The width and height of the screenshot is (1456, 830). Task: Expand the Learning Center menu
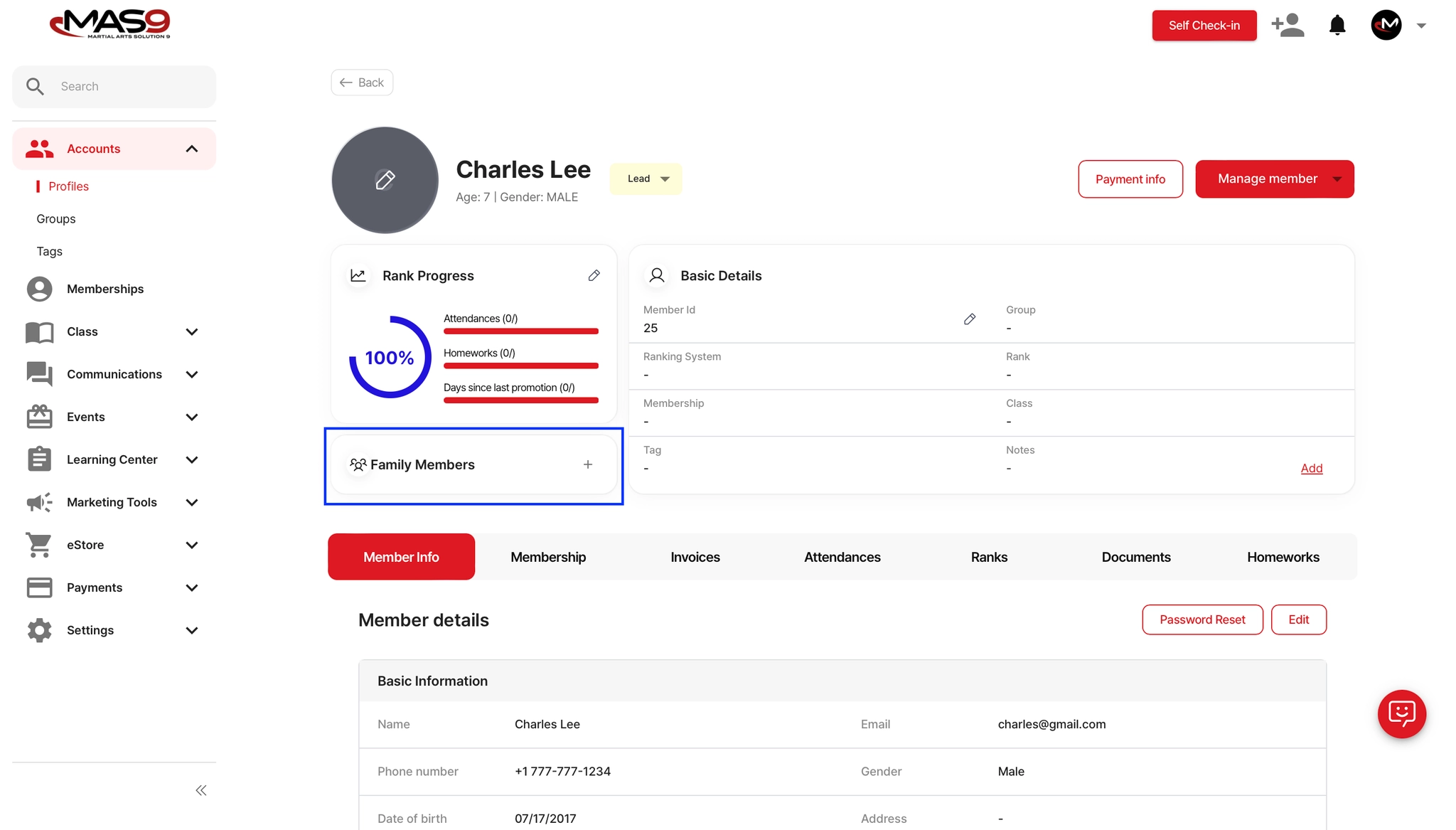(191, 459)
